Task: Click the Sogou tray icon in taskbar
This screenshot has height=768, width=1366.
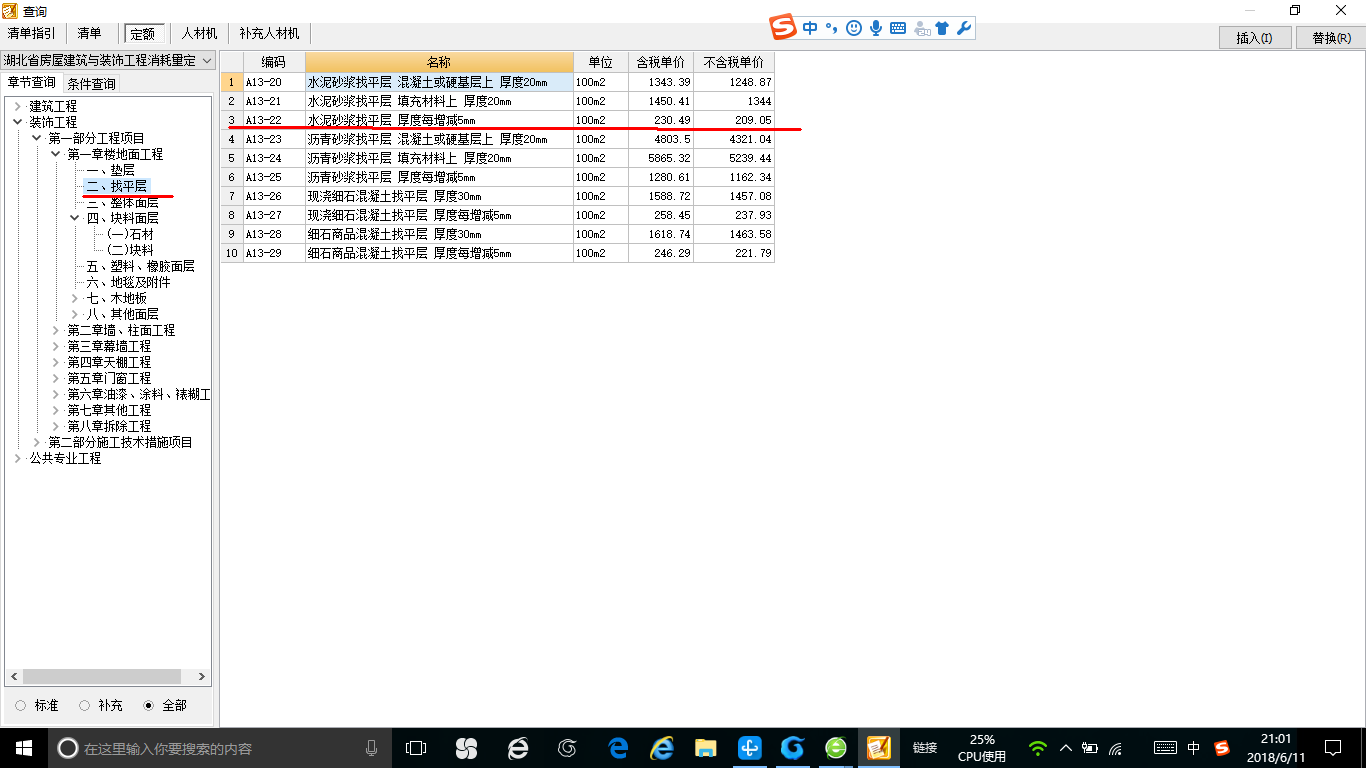Action: tap(1221, 748)
